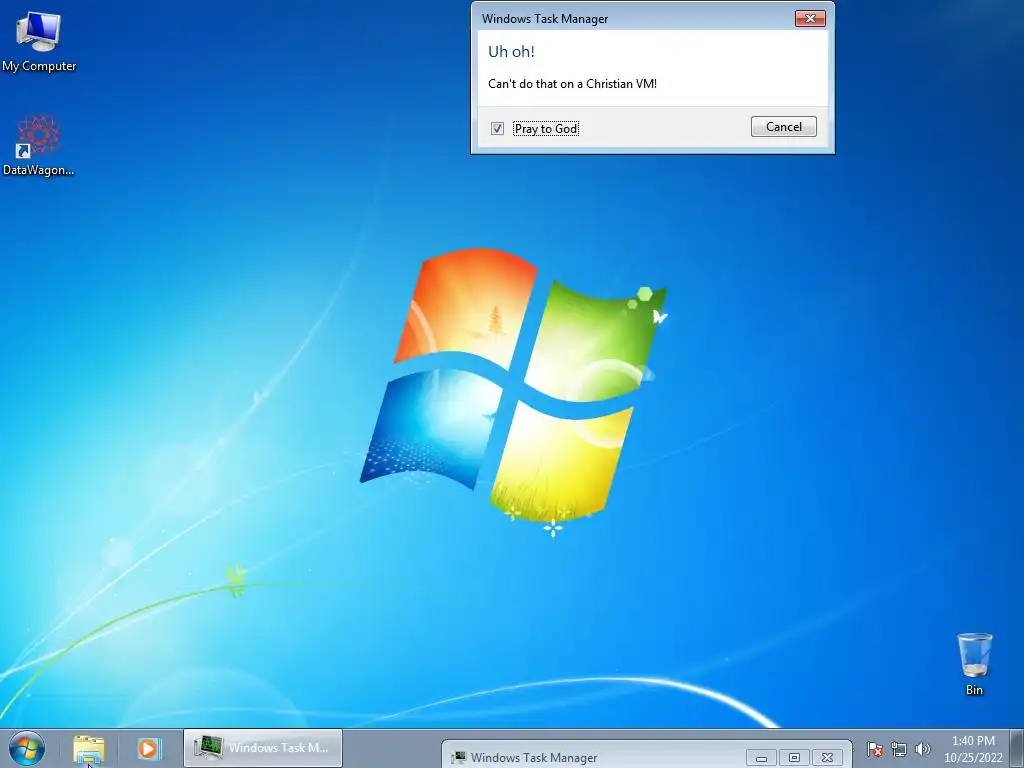
Task: Click the Uh oh! heading text
Action: (x=511, y=52)
